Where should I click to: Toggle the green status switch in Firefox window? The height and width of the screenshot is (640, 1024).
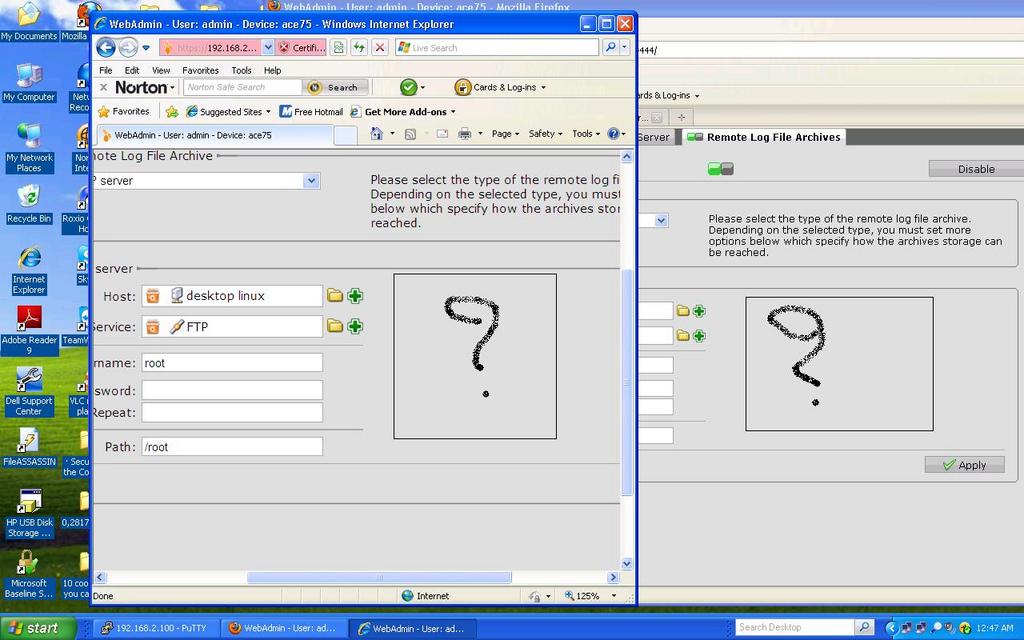pyautogui.click(x=720, y=169)
